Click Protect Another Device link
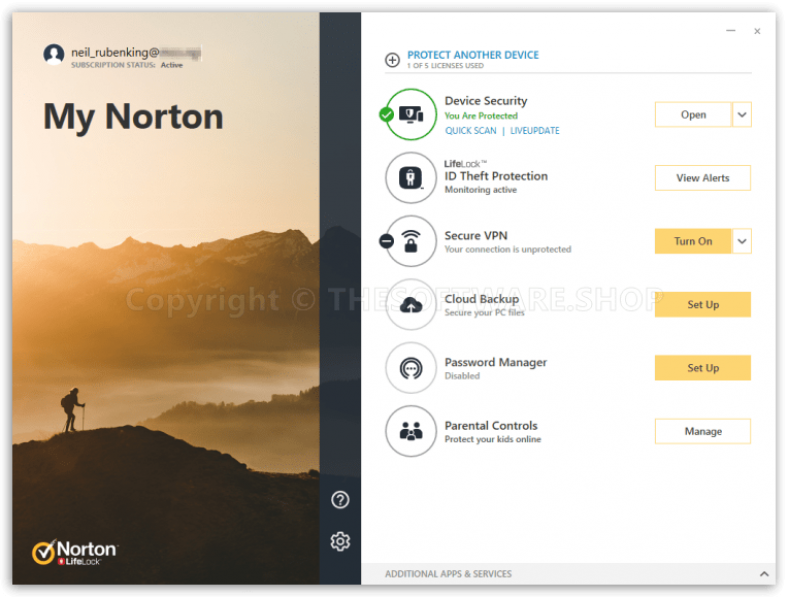The height and width of the screenshot is (597, 788). pos(473,55)
